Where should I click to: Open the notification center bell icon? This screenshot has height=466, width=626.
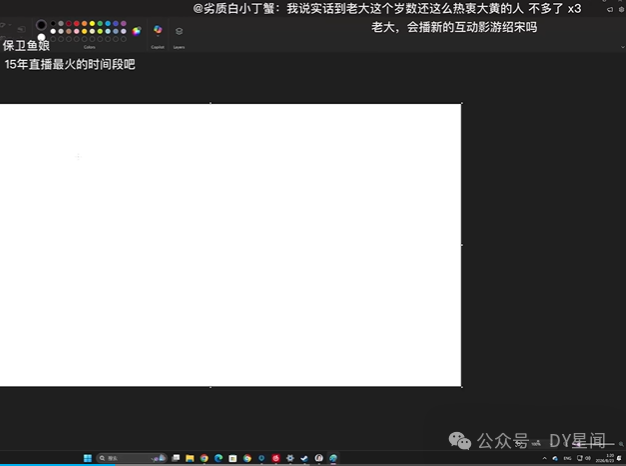coord(620,458)
